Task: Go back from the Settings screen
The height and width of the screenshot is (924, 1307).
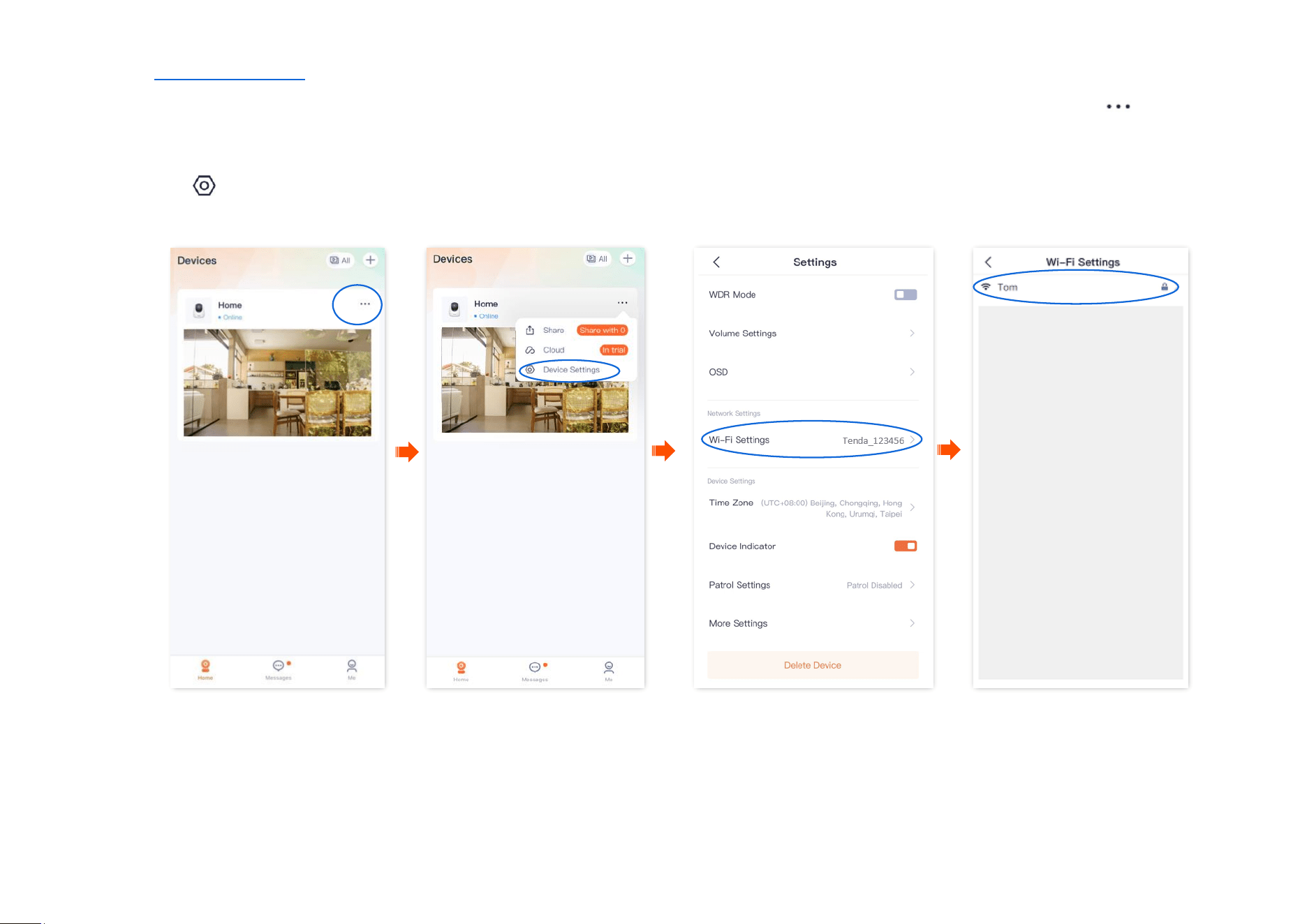Action: [x=716, y=262]
